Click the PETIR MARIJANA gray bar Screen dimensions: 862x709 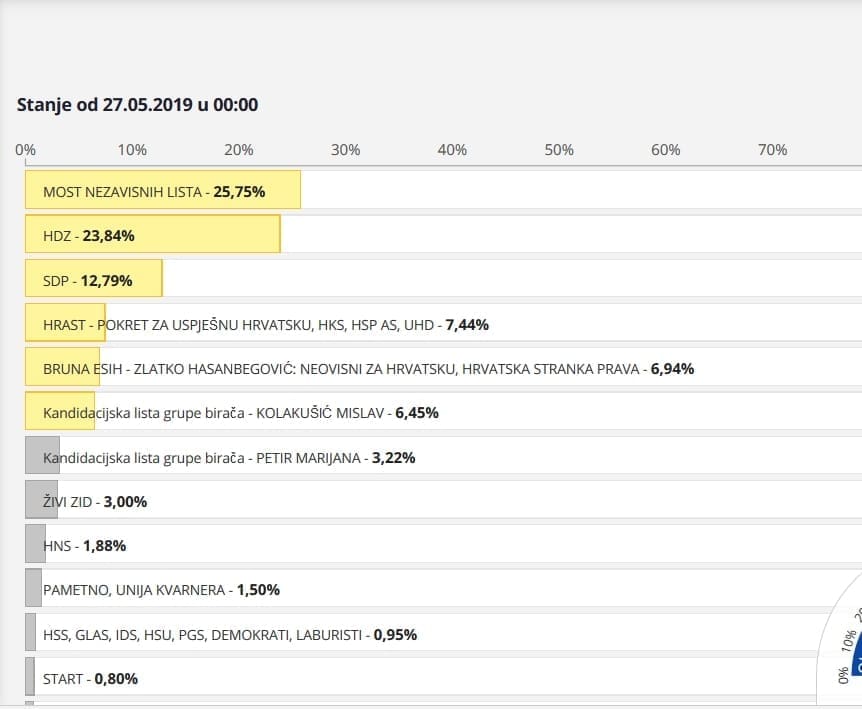tap(42, 456)
